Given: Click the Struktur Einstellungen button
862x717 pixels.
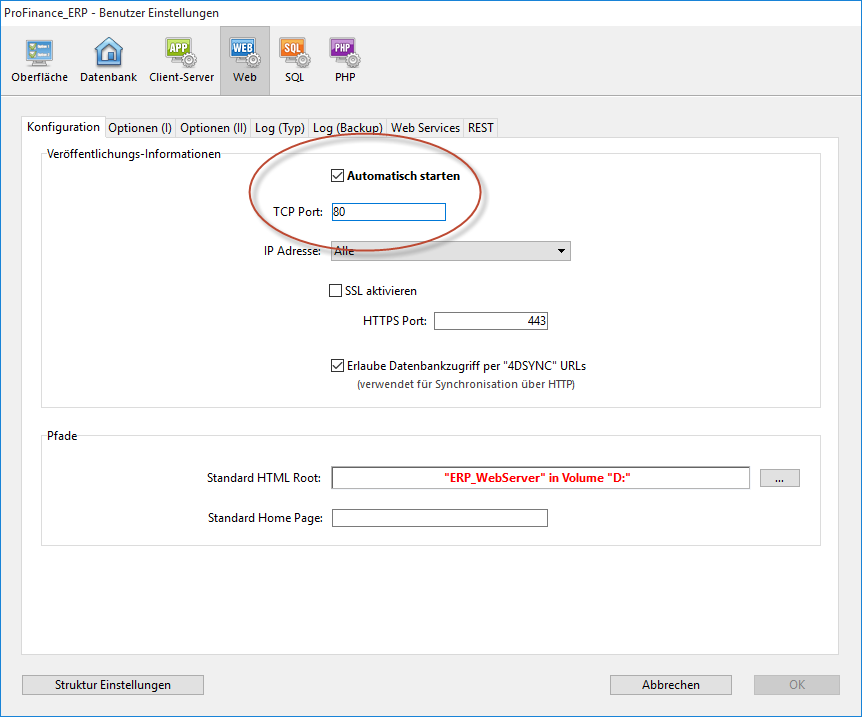Looking at the screenshot, I should click(113, 685).
